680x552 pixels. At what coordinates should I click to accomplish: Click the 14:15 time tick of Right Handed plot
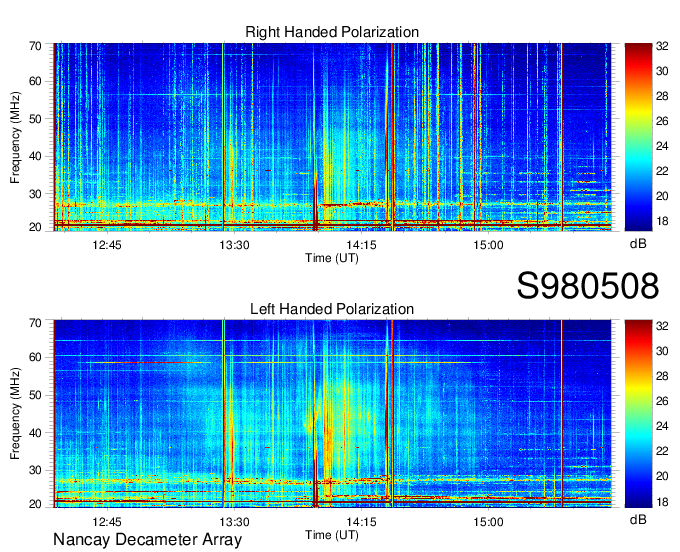tap(361, 245)
